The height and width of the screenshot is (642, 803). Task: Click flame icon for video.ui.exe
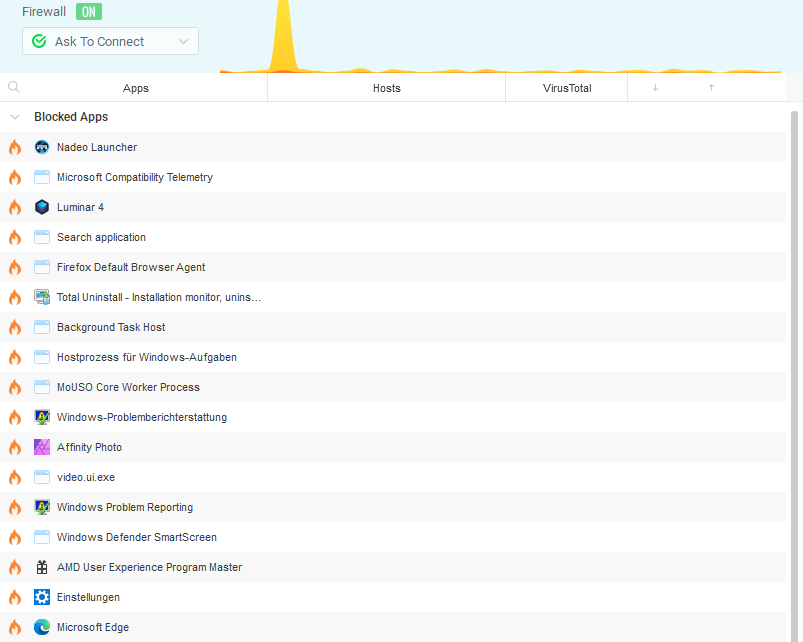[x=15, y=478]
